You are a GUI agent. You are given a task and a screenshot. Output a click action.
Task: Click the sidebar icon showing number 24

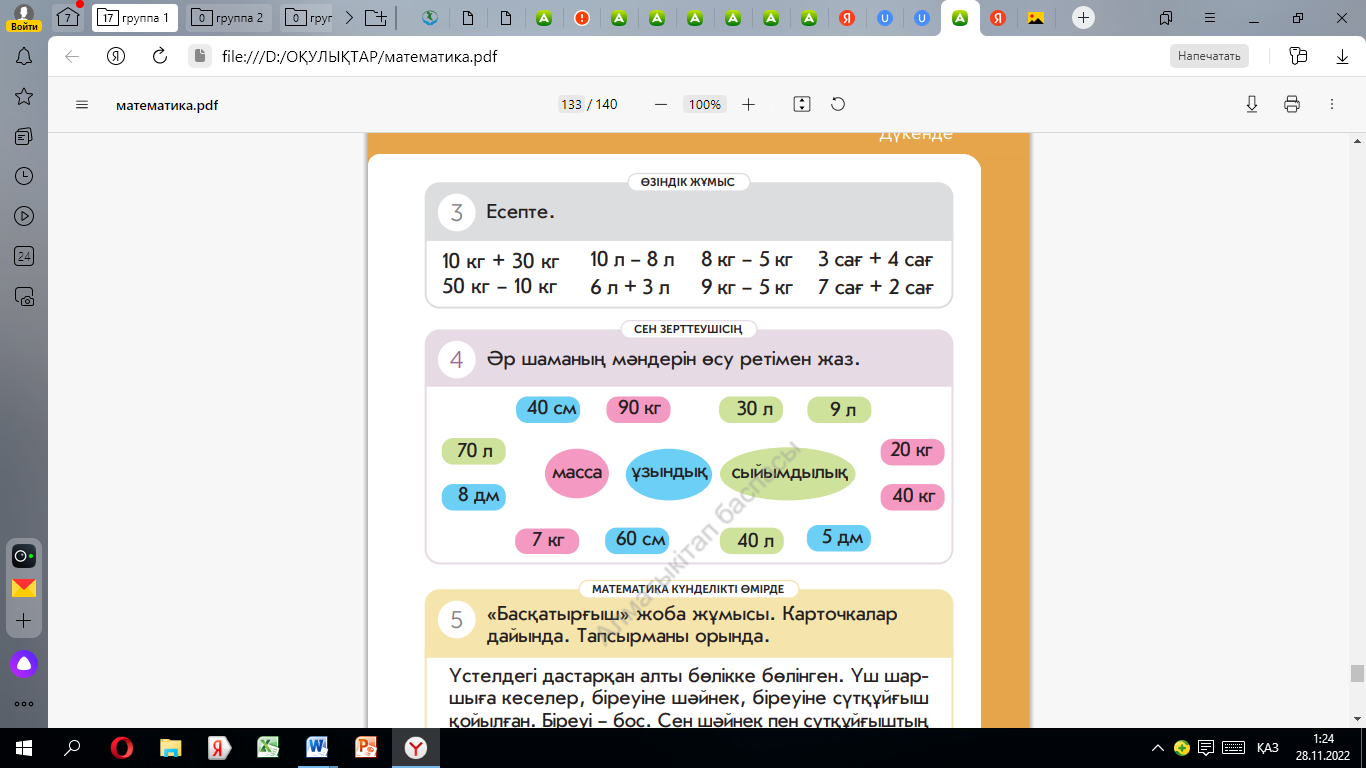(x=24, y=256)
